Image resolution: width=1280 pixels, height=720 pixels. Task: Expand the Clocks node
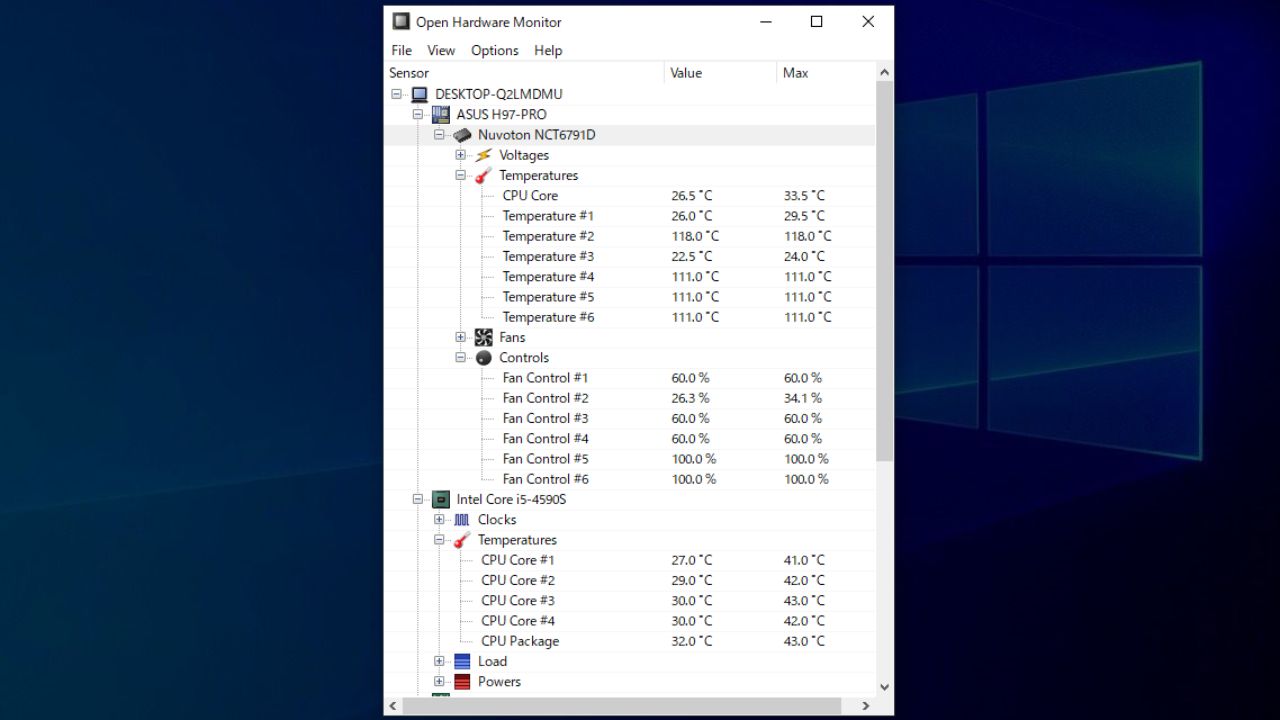click(439, 520)
